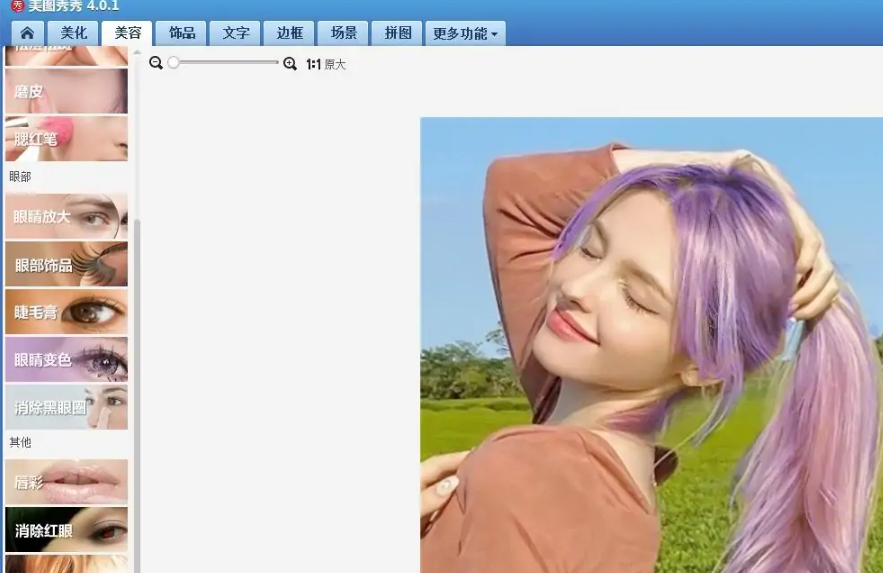Select the 磨皮 skin smoothing tool
Image resolution: width=883 pixels, height=573 pixels.
click(x=66, y=91)
